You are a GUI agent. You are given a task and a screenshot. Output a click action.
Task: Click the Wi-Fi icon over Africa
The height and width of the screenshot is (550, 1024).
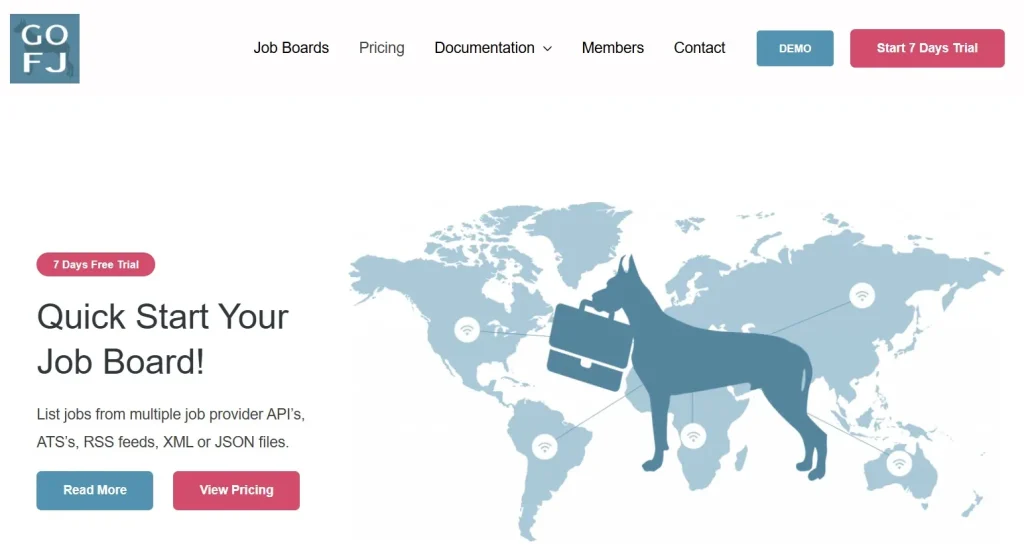tap(693, 436)
